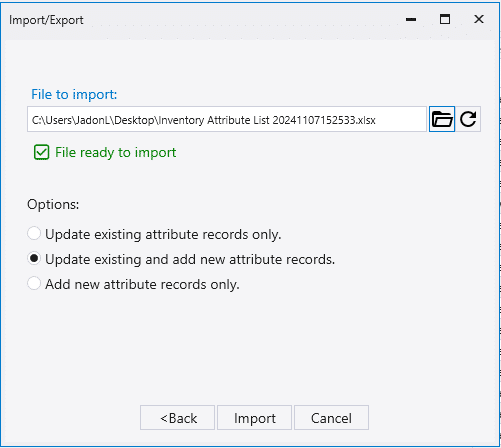
Task: Click the 'File to import:' heading label
Action: click(x=74, y=94)
